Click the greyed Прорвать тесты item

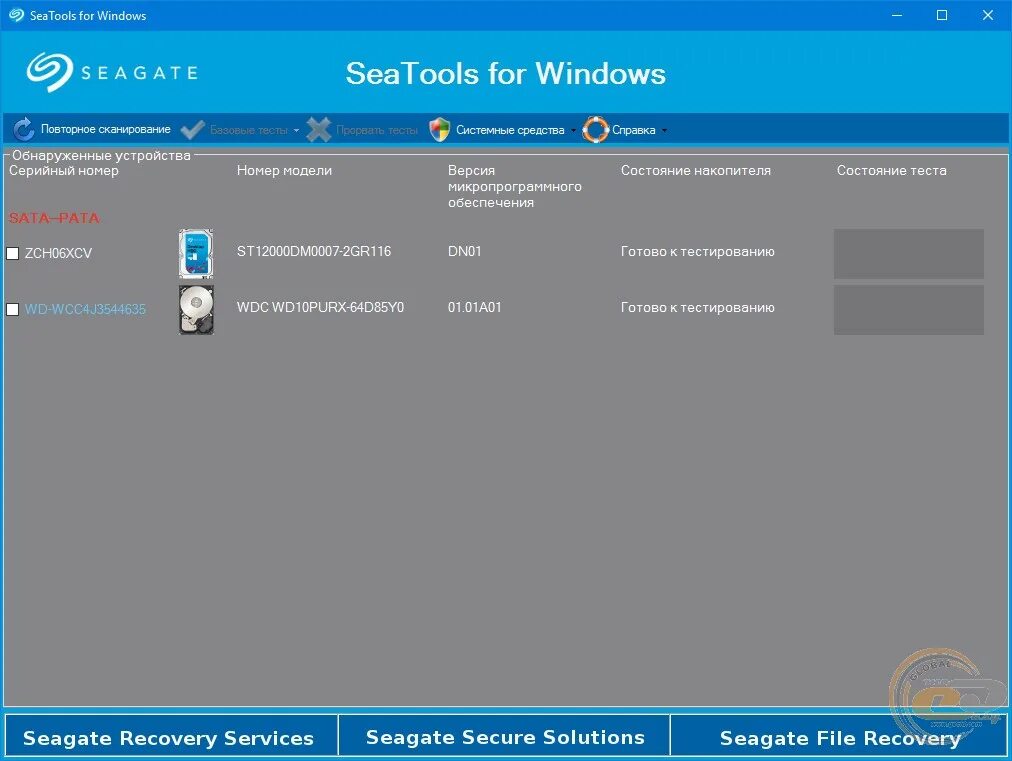377,130
